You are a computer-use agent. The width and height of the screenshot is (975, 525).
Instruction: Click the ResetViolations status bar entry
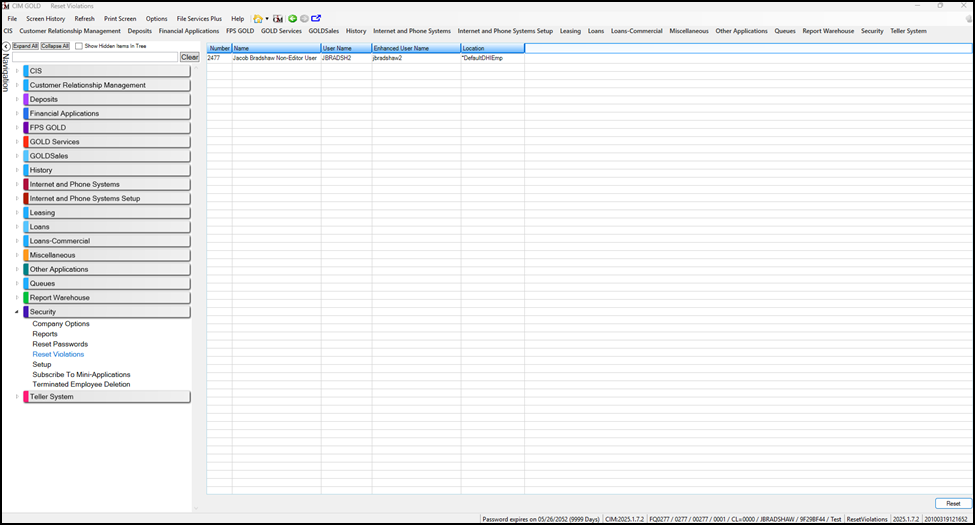click(x=867, y=519)
